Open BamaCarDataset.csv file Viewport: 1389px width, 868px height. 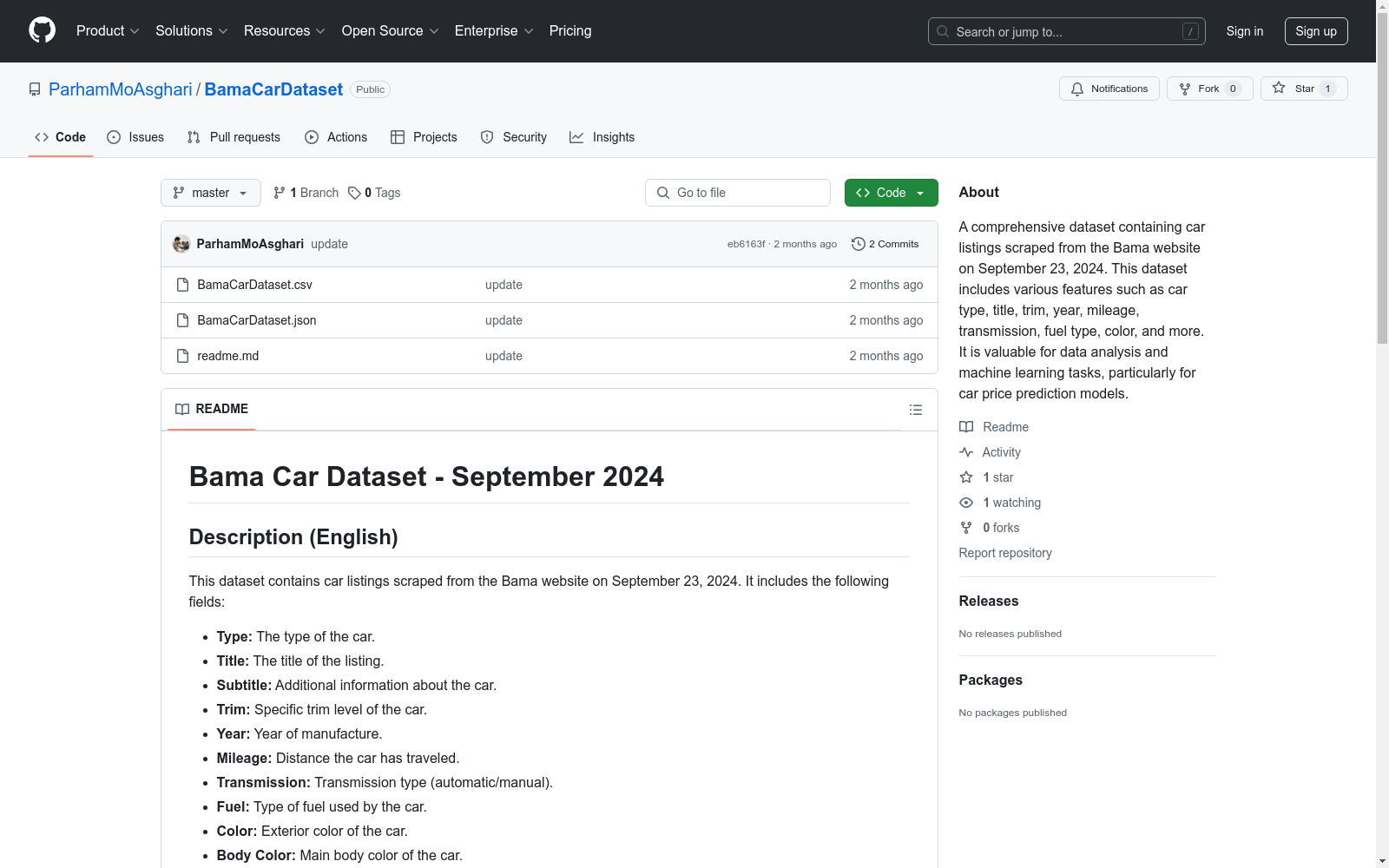[x=254, y=285]
